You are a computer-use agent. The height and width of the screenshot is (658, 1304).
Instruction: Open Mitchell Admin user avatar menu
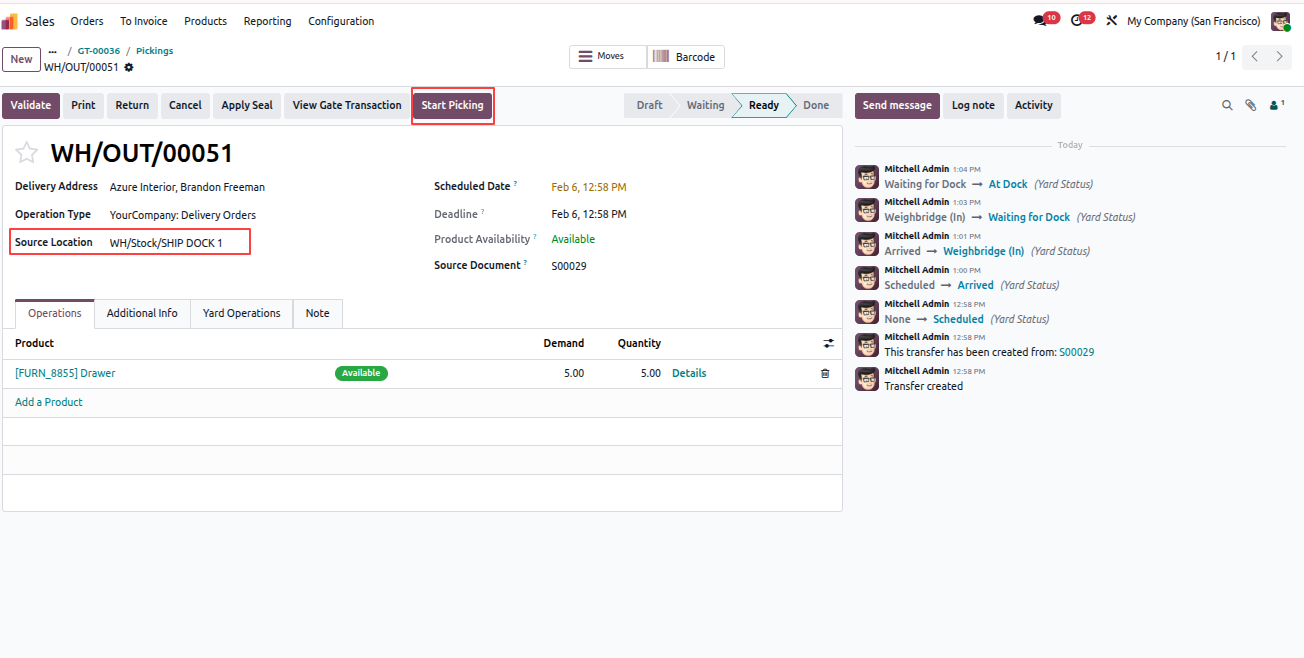pyautogui.click(x=1280, y=21)
